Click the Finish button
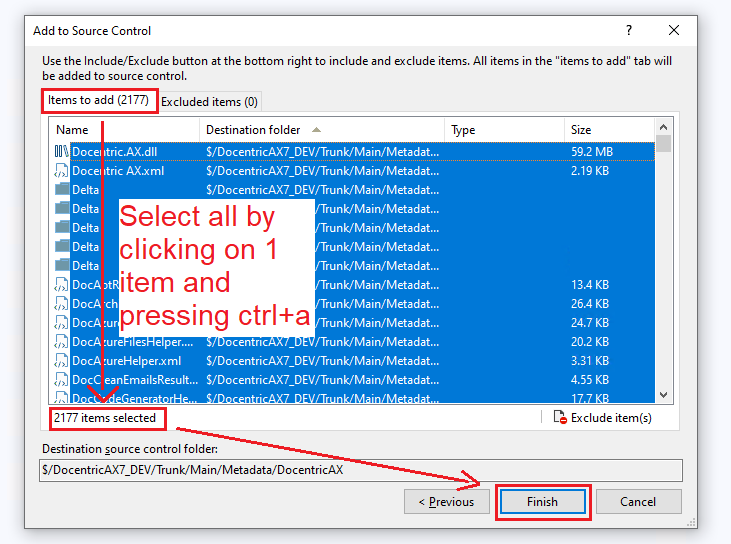731x544 pixels. [x=543, y=502]
